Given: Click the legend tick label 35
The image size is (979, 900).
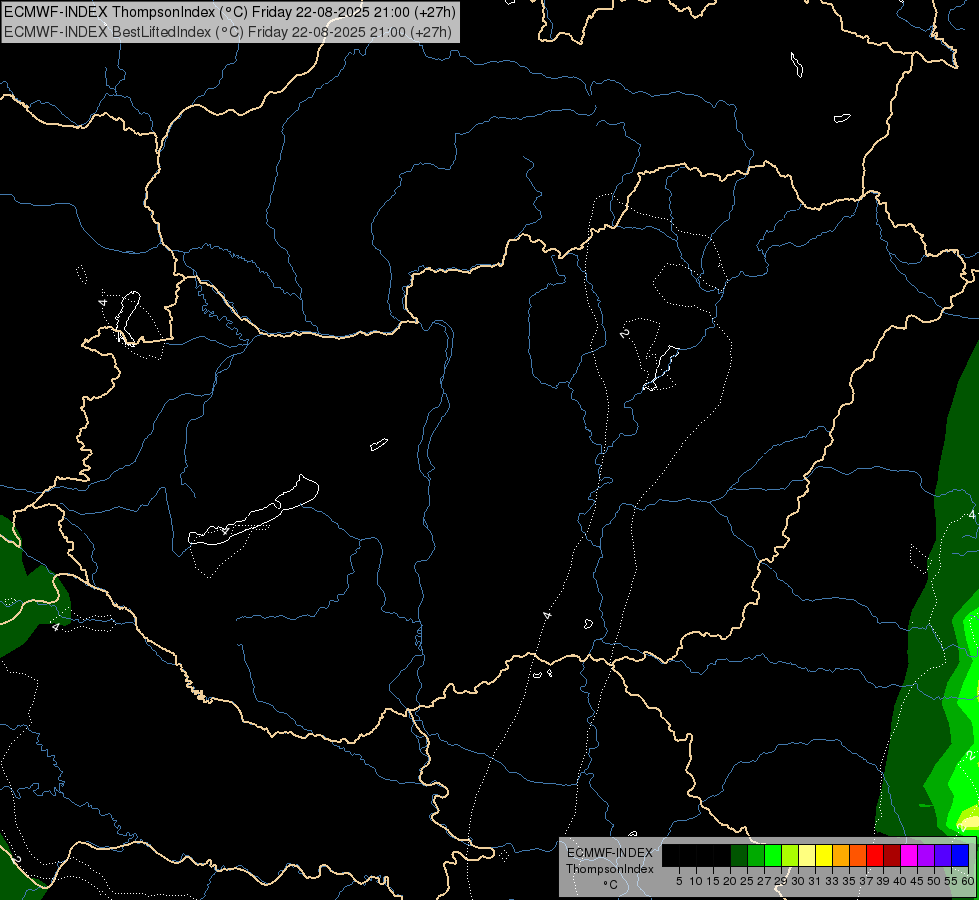Looking at the screenshot, I should (x=849, y=881).
